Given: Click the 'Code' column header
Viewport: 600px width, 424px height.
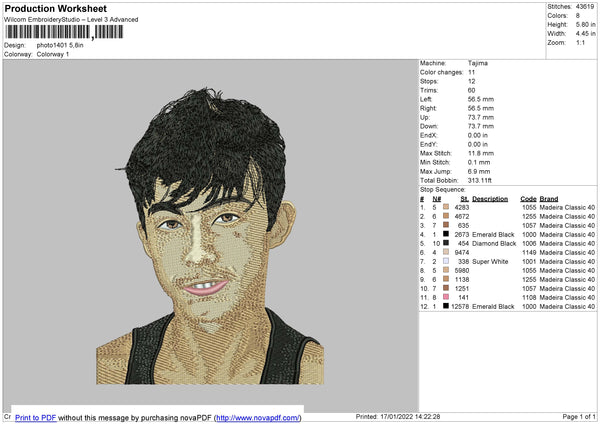Looking at the screenshot, I should [x=528, y=199].
